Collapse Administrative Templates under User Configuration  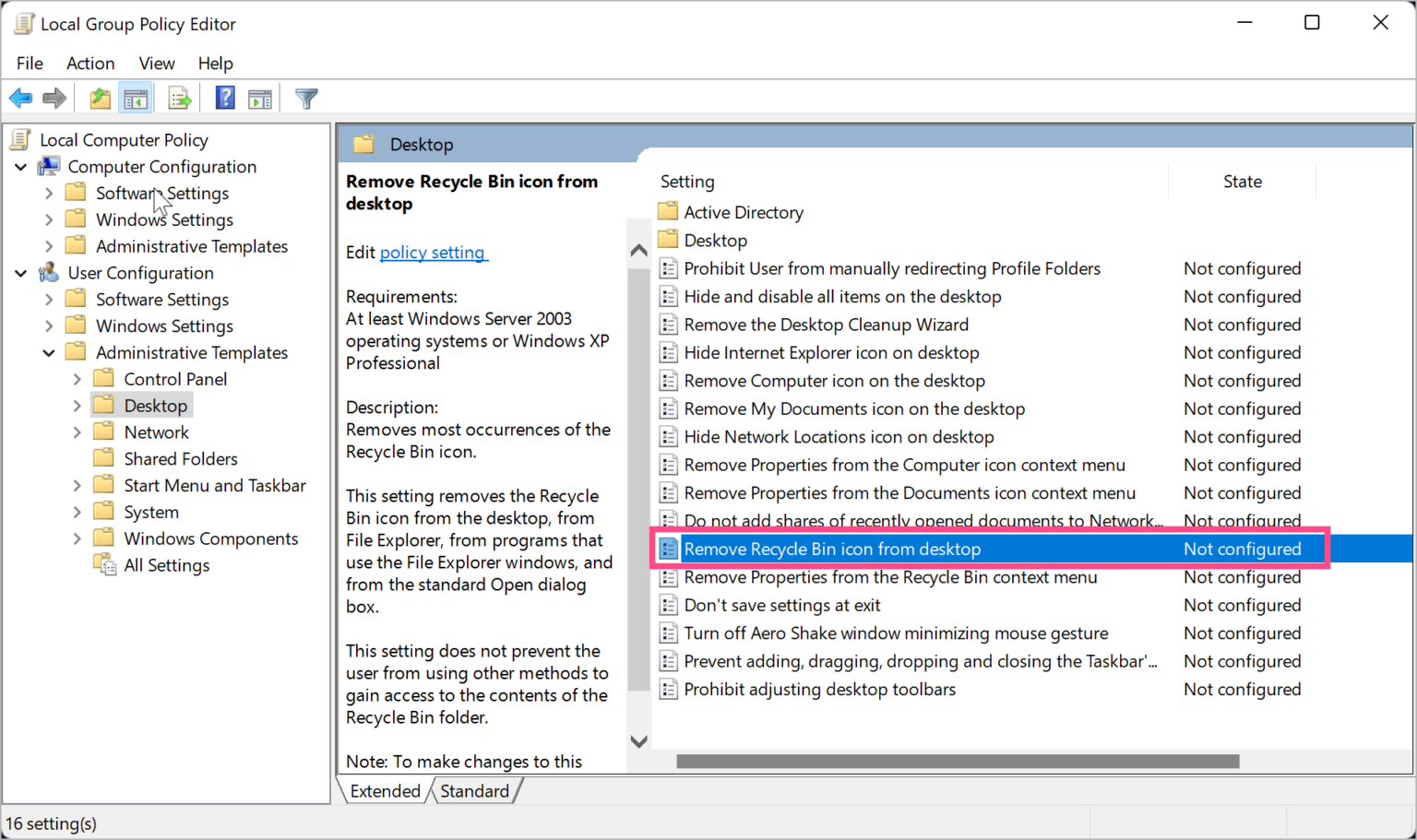tap(49, 353)
